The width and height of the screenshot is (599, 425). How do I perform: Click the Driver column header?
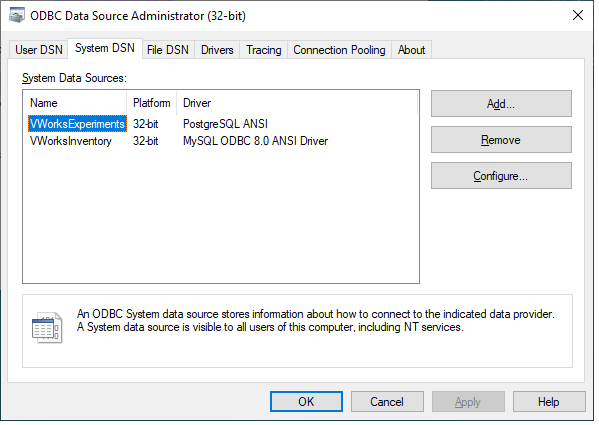pyautogui.click(x=297, y=103)
